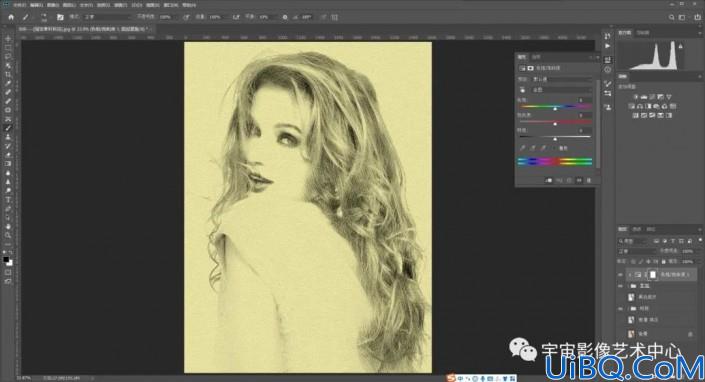The image size is (705, 382).
Task: Open the File menu
Action: 19,5
